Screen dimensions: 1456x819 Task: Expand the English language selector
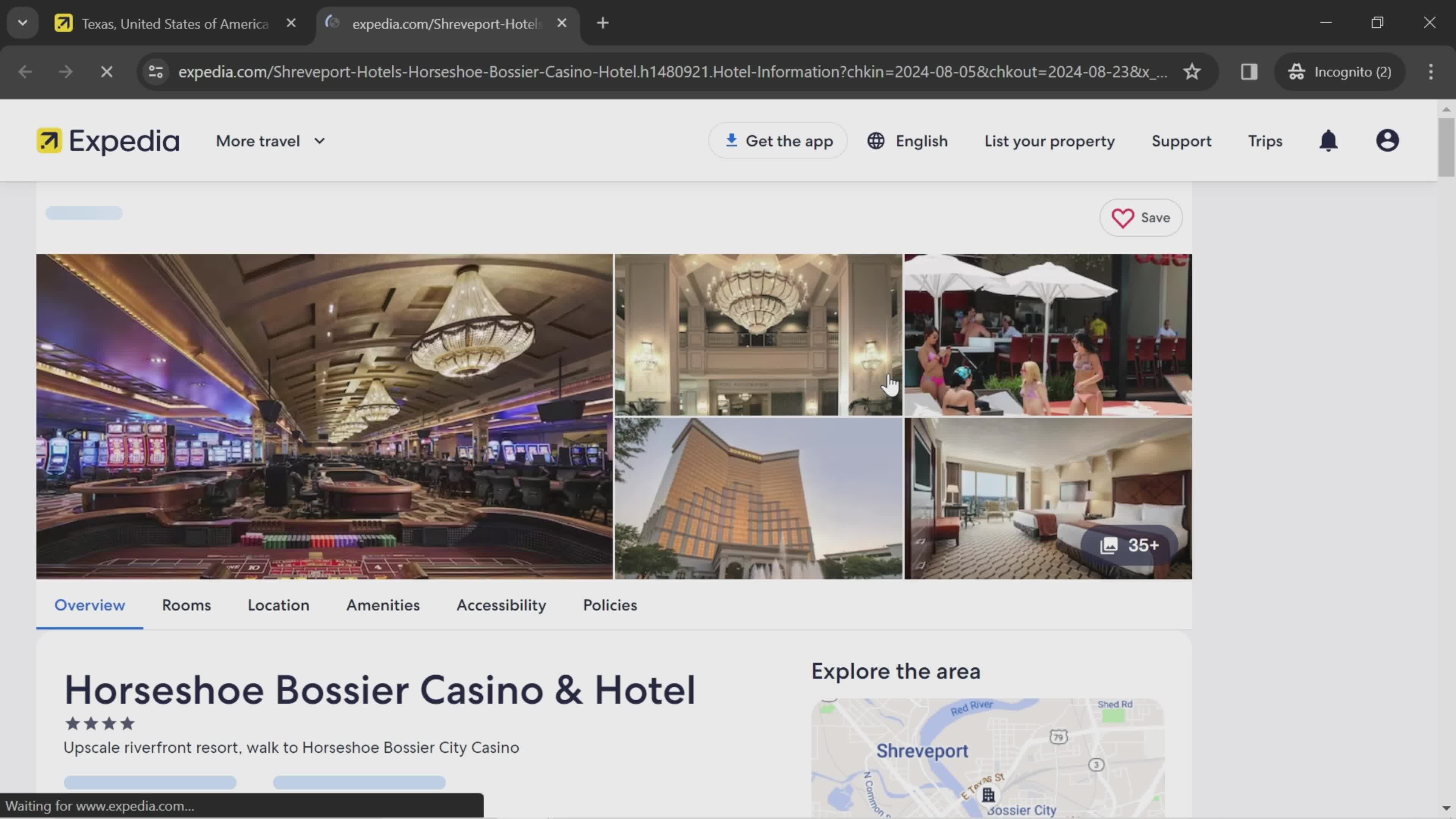[x=909, y=141]
